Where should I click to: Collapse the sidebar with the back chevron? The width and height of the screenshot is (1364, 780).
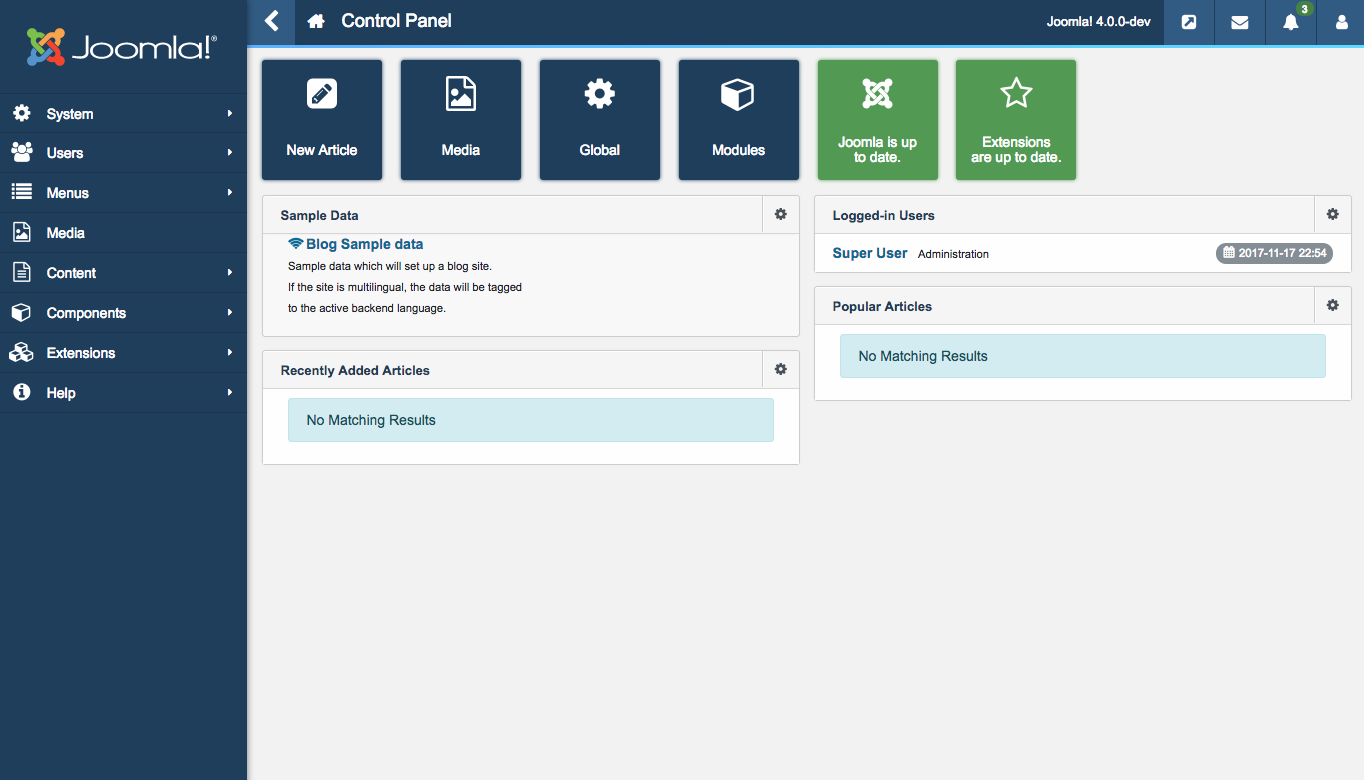pyautogui.click(x=271, y=21)
